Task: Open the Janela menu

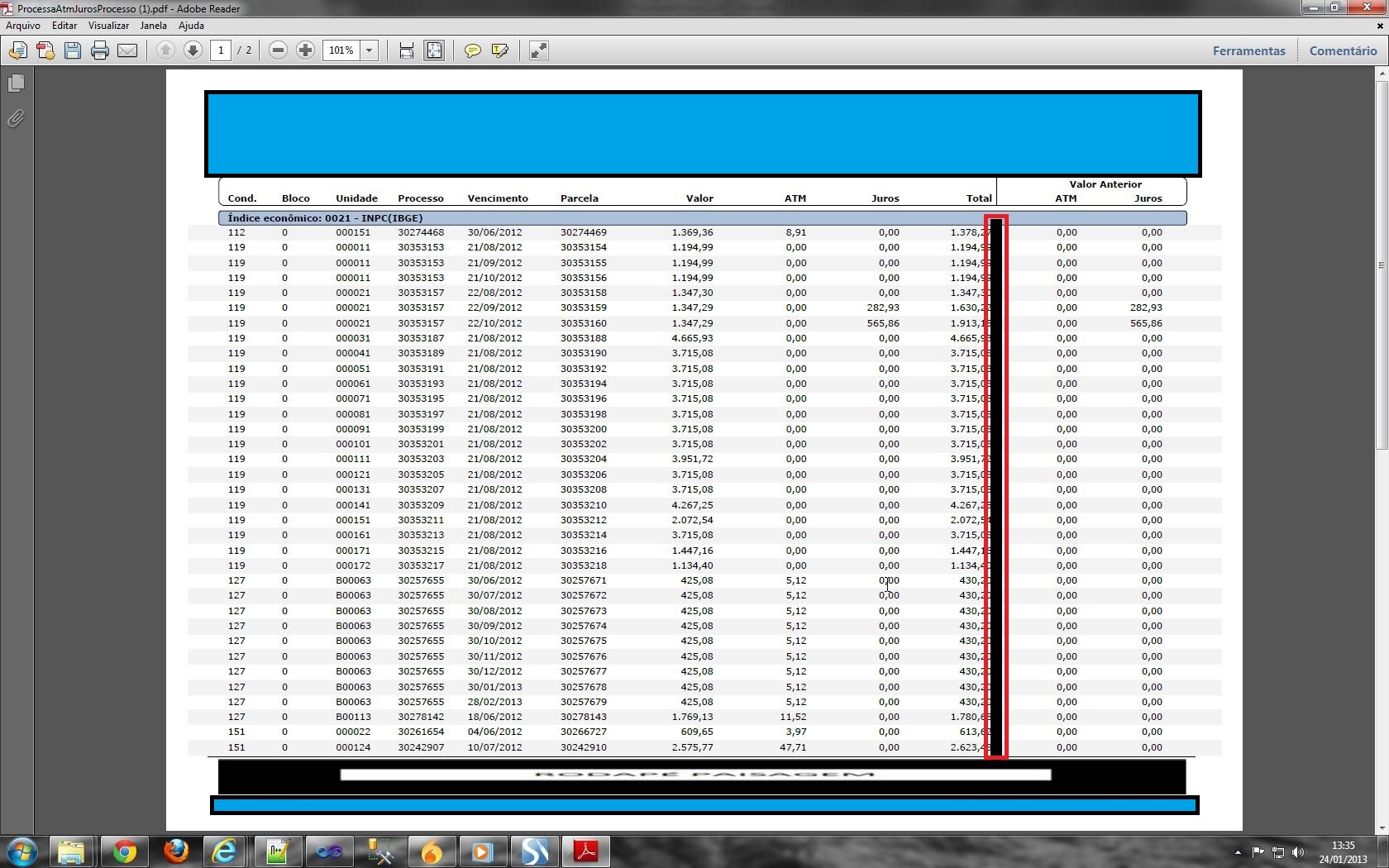Action: coord(154,26)
